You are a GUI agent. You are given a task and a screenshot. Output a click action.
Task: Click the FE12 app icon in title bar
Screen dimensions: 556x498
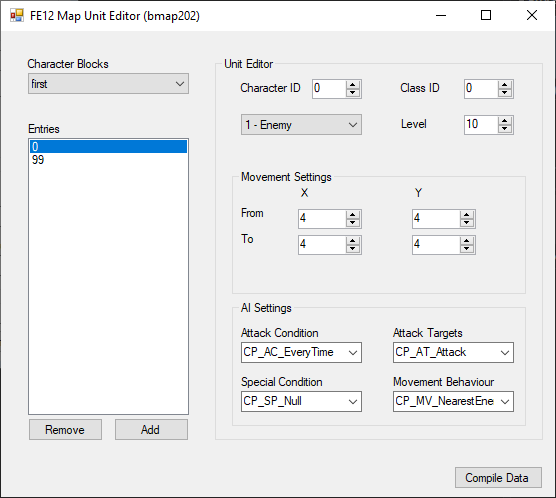17,15
